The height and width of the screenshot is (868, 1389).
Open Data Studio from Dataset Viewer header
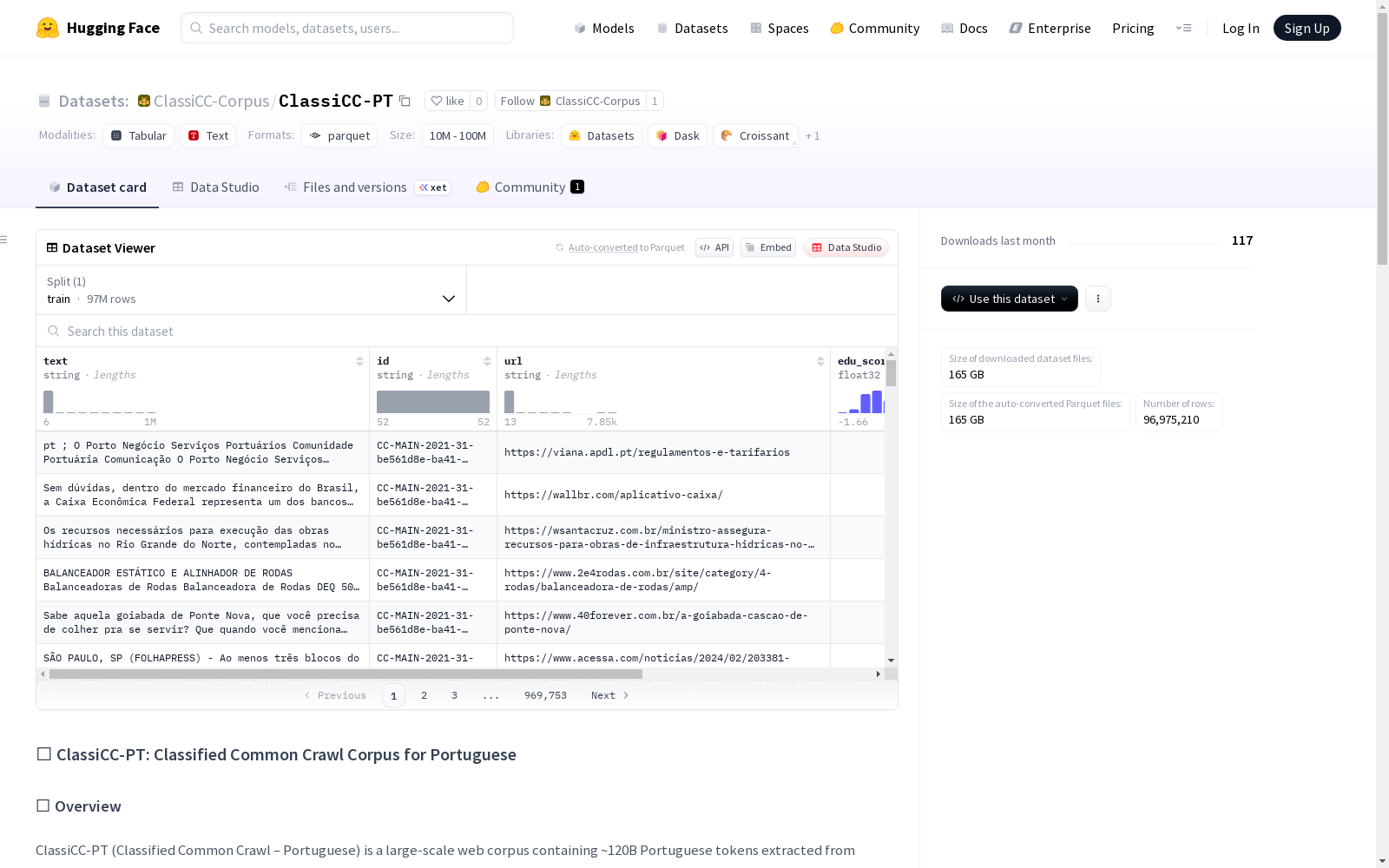(x=846, y=247)
